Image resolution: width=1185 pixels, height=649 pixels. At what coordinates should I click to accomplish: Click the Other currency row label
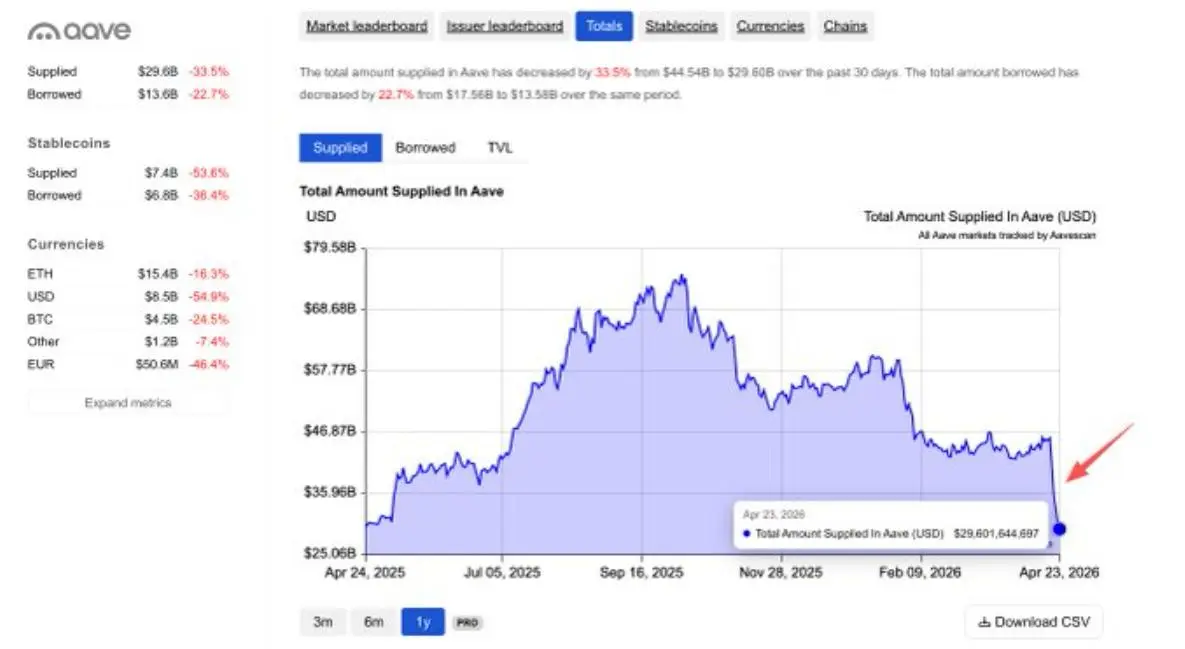(43, 341)
